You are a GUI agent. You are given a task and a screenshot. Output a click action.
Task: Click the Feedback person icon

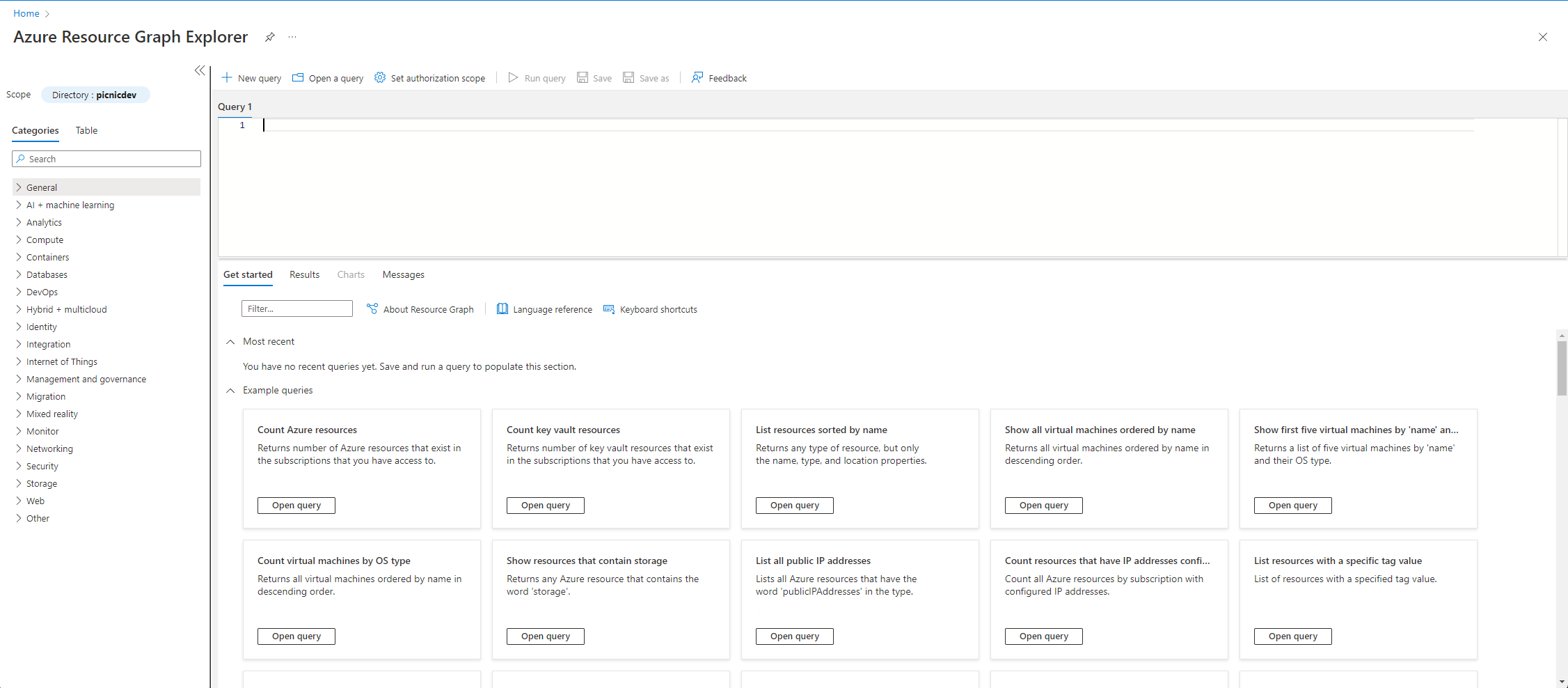point(697,77)
